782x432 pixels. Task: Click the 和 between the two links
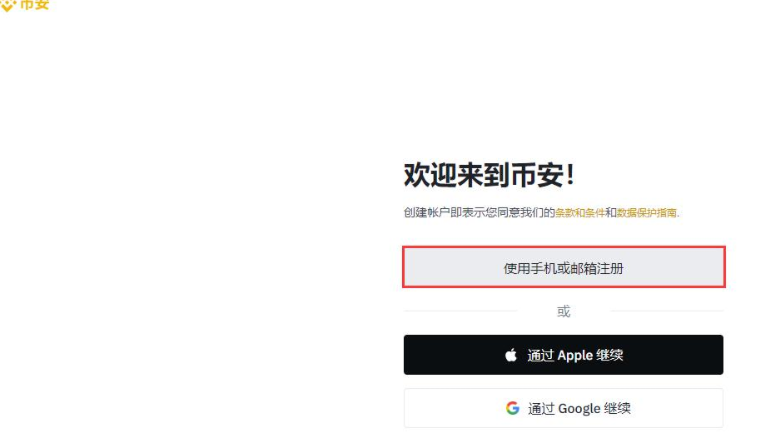tap(611, 213)
